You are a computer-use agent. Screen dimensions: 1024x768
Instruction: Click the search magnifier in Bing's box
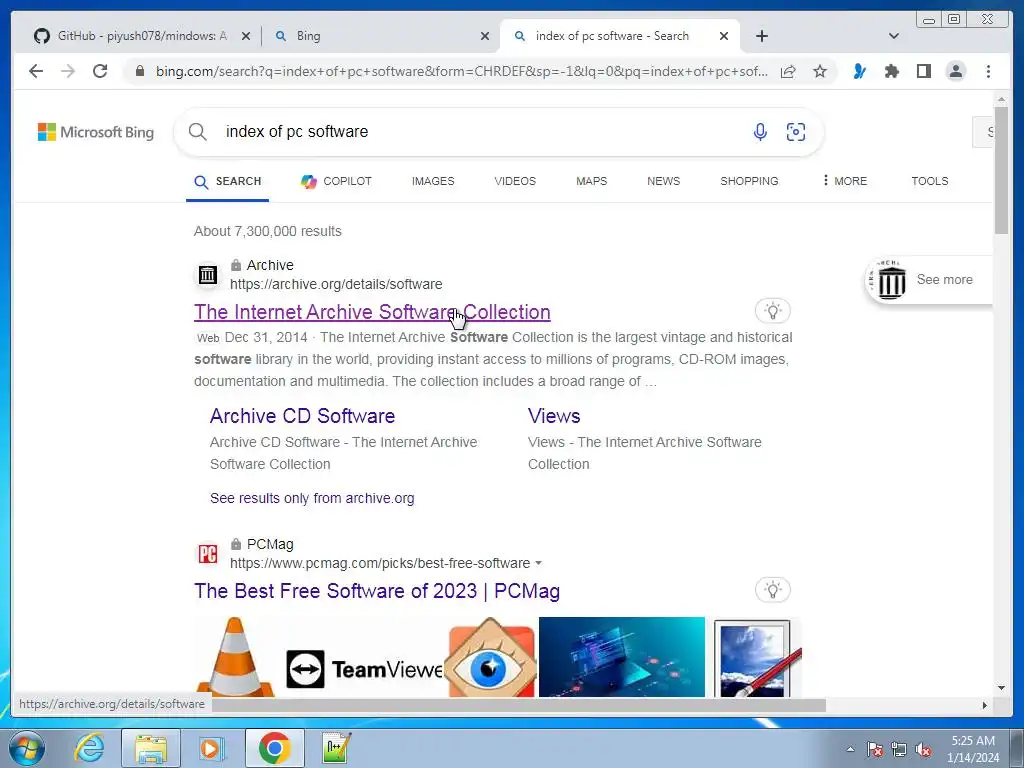coord(197,132)
